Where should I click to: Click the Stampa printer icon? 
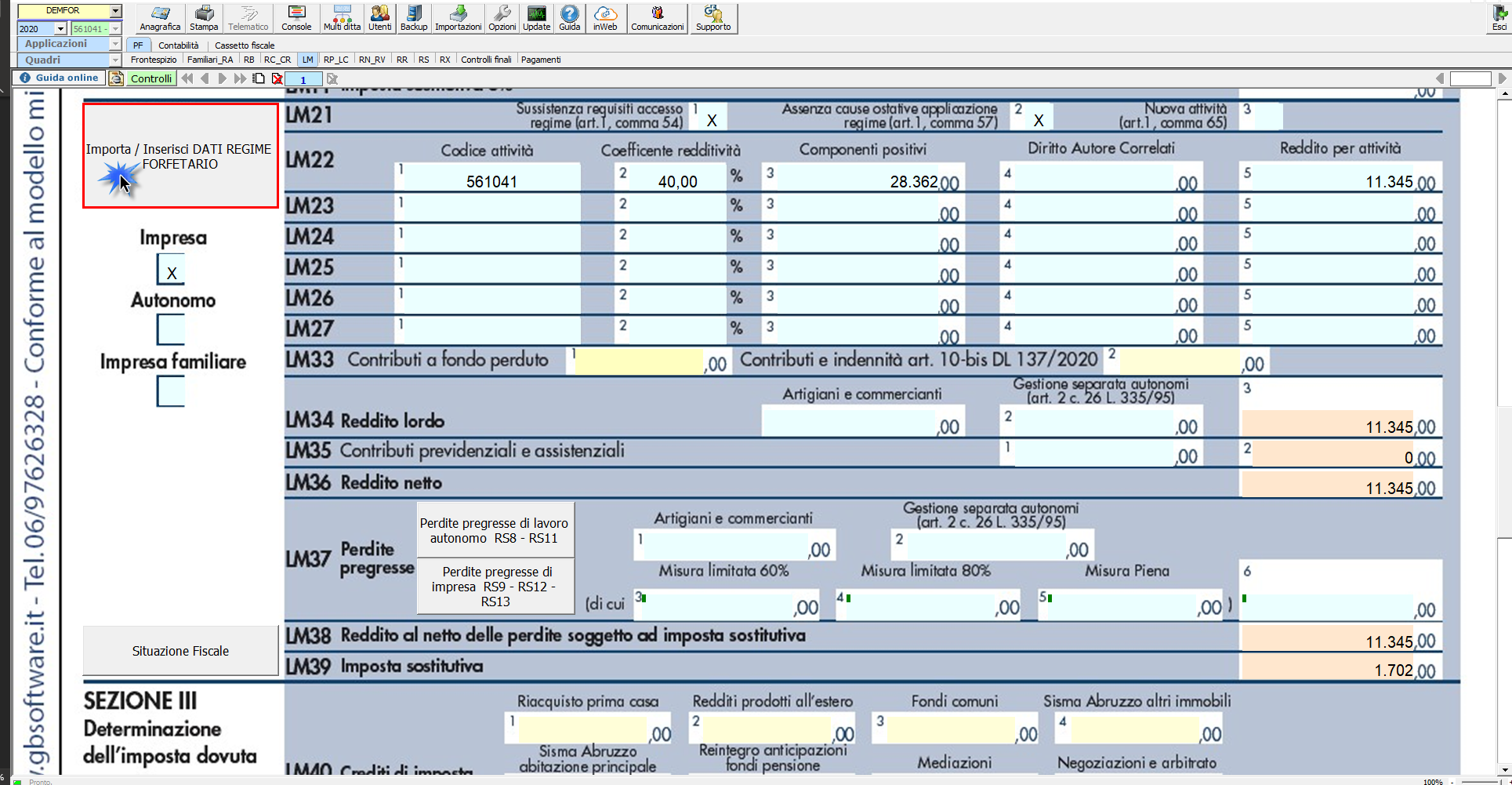[x=204, y=18]
